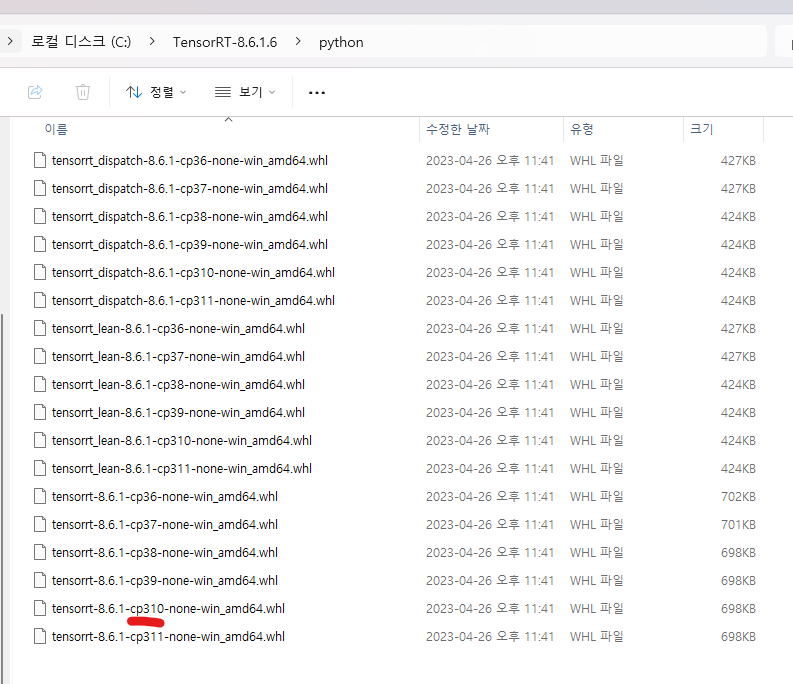The height and width of the screenshot is (684, 793).
Task: Expand the chevron after 로컬 디스크 (C:)
Action: 152,41
